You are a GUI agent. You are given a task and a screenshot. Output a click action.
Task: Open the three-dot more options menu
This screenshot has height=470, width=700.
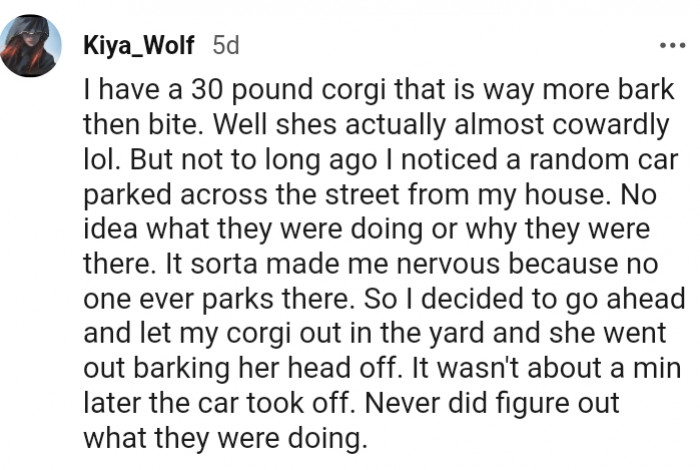pos(672,46)
